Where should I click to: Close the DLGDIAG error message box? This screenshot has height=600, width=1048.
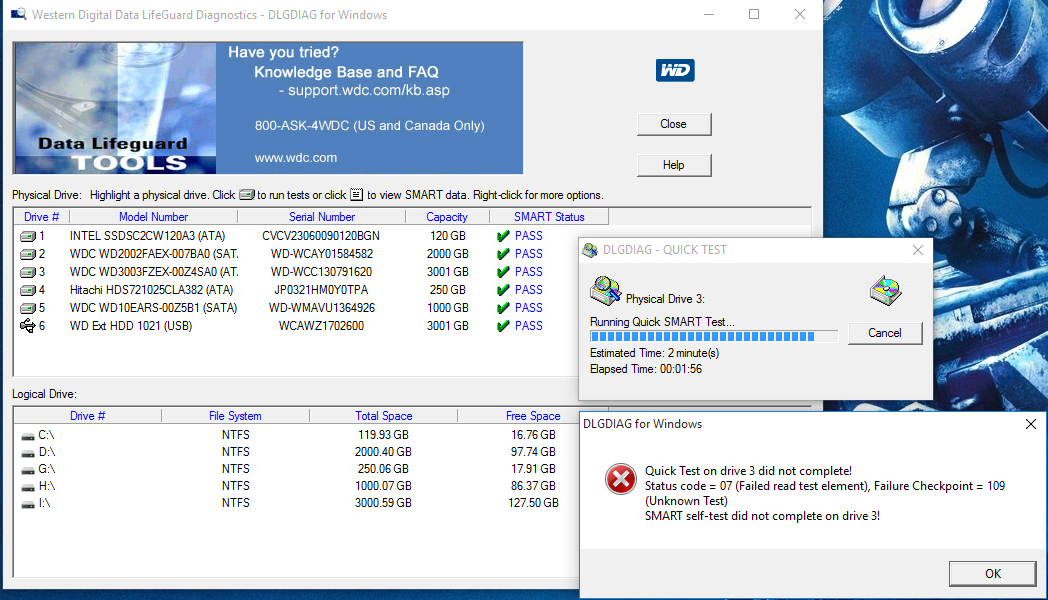pos(1031,424)
